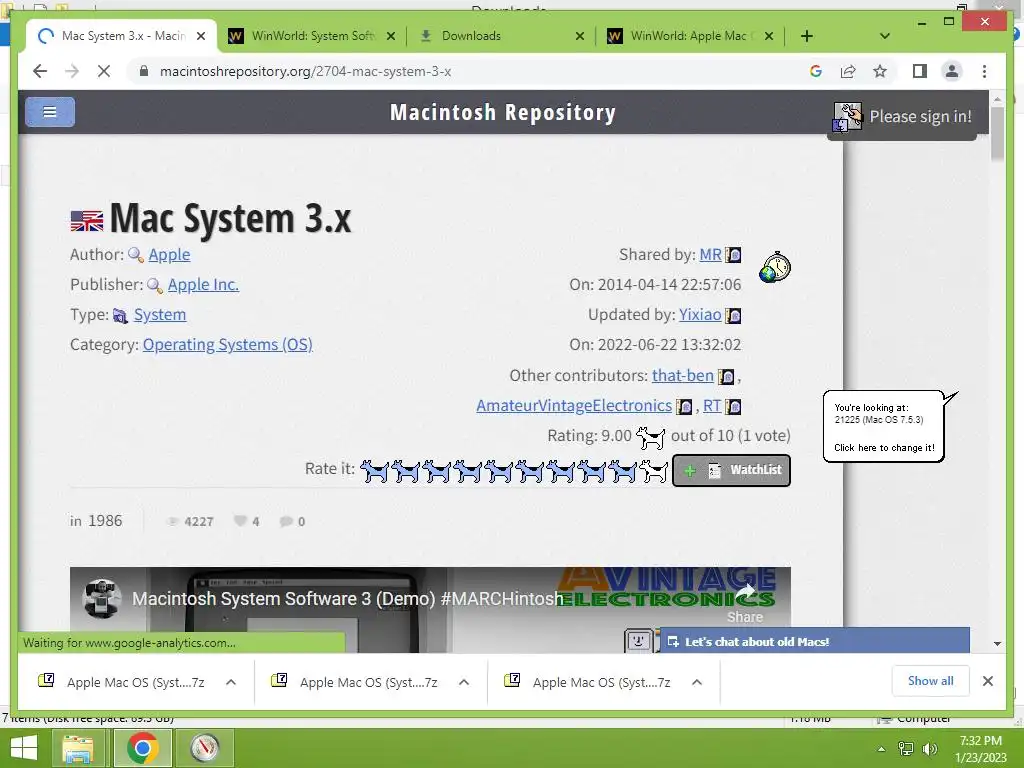Show hidden tray icons arrow

[881, 749]
